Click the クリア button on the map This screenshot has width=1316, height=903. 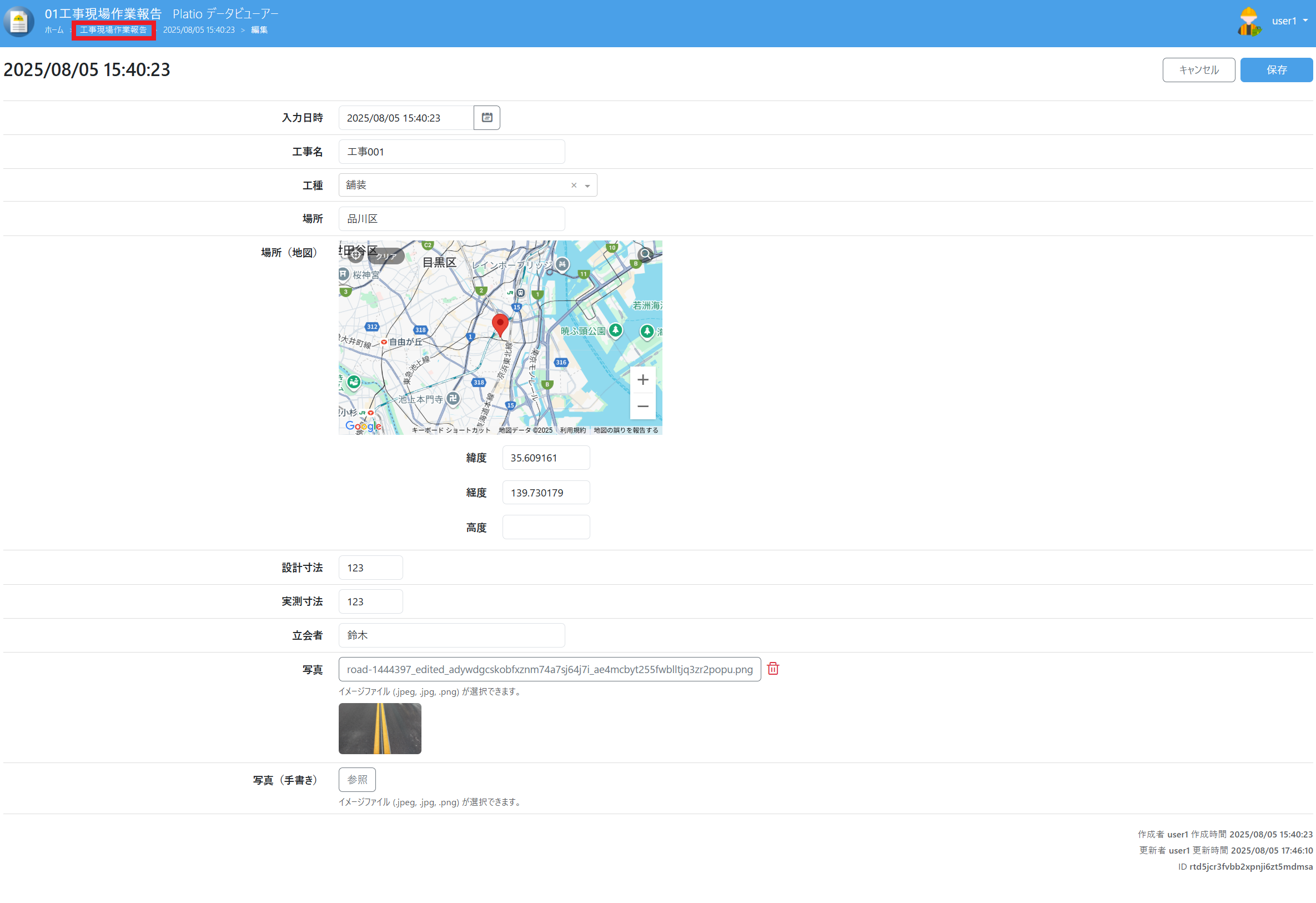(x=386, y=256)
